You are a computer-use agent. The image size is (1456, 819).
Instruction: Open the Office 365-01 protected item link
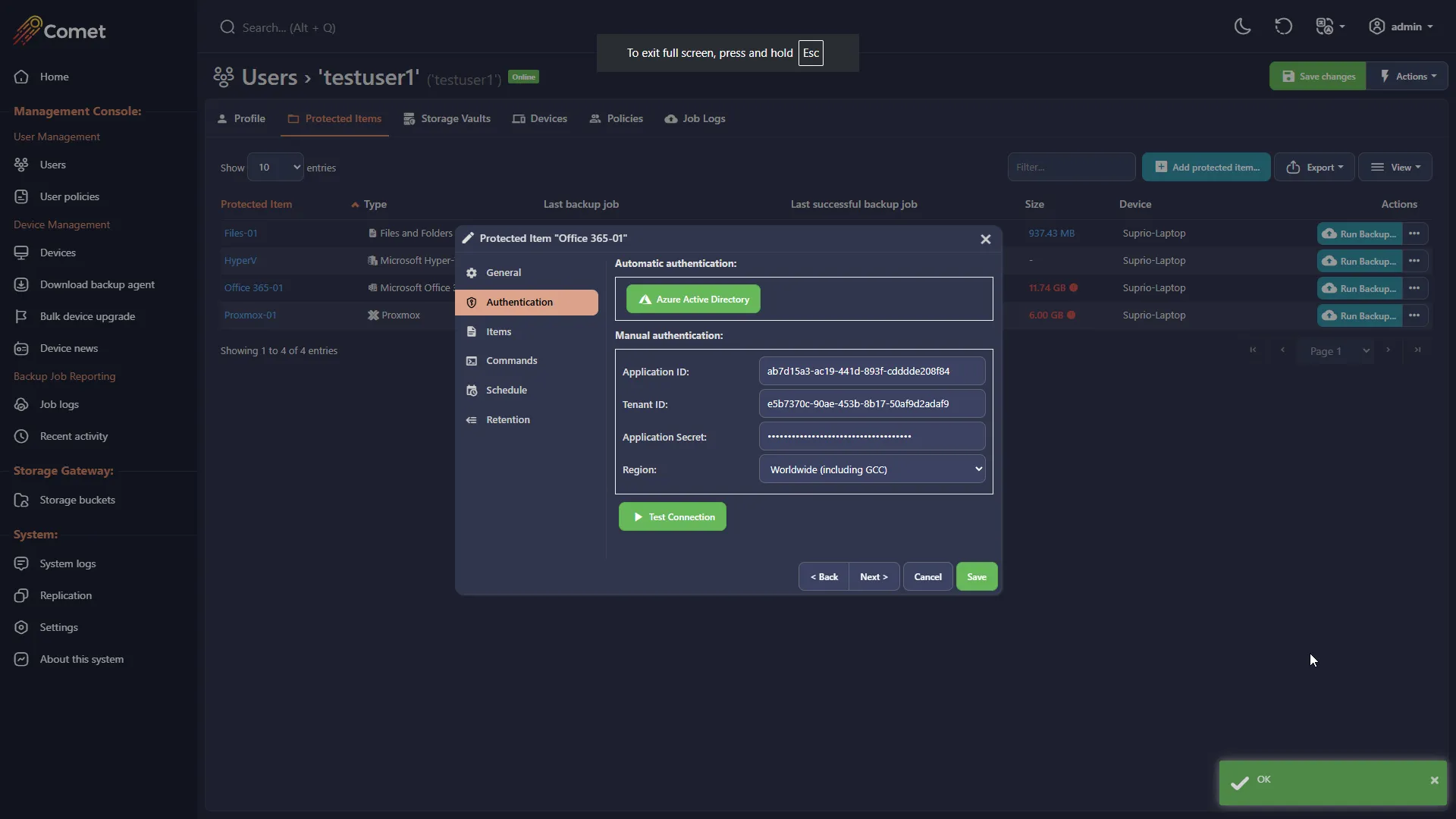point(253,287)
